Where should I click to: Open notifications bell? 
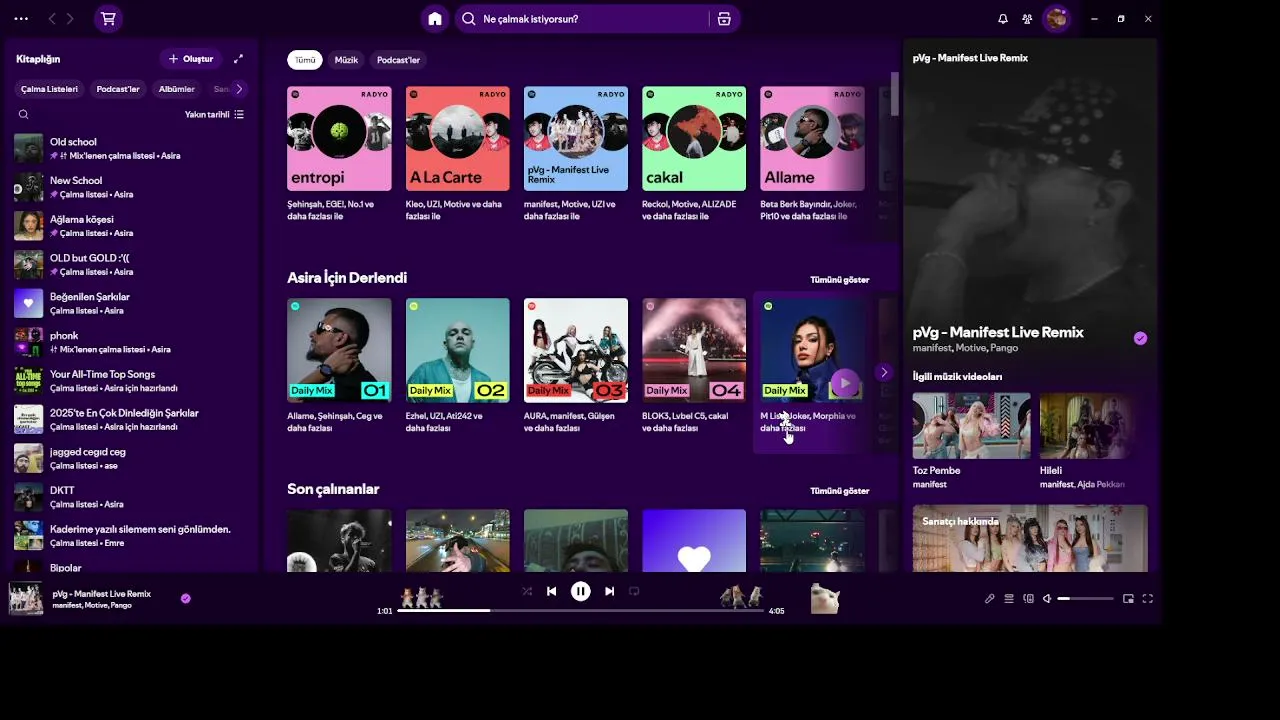[x=1003, y=19]
